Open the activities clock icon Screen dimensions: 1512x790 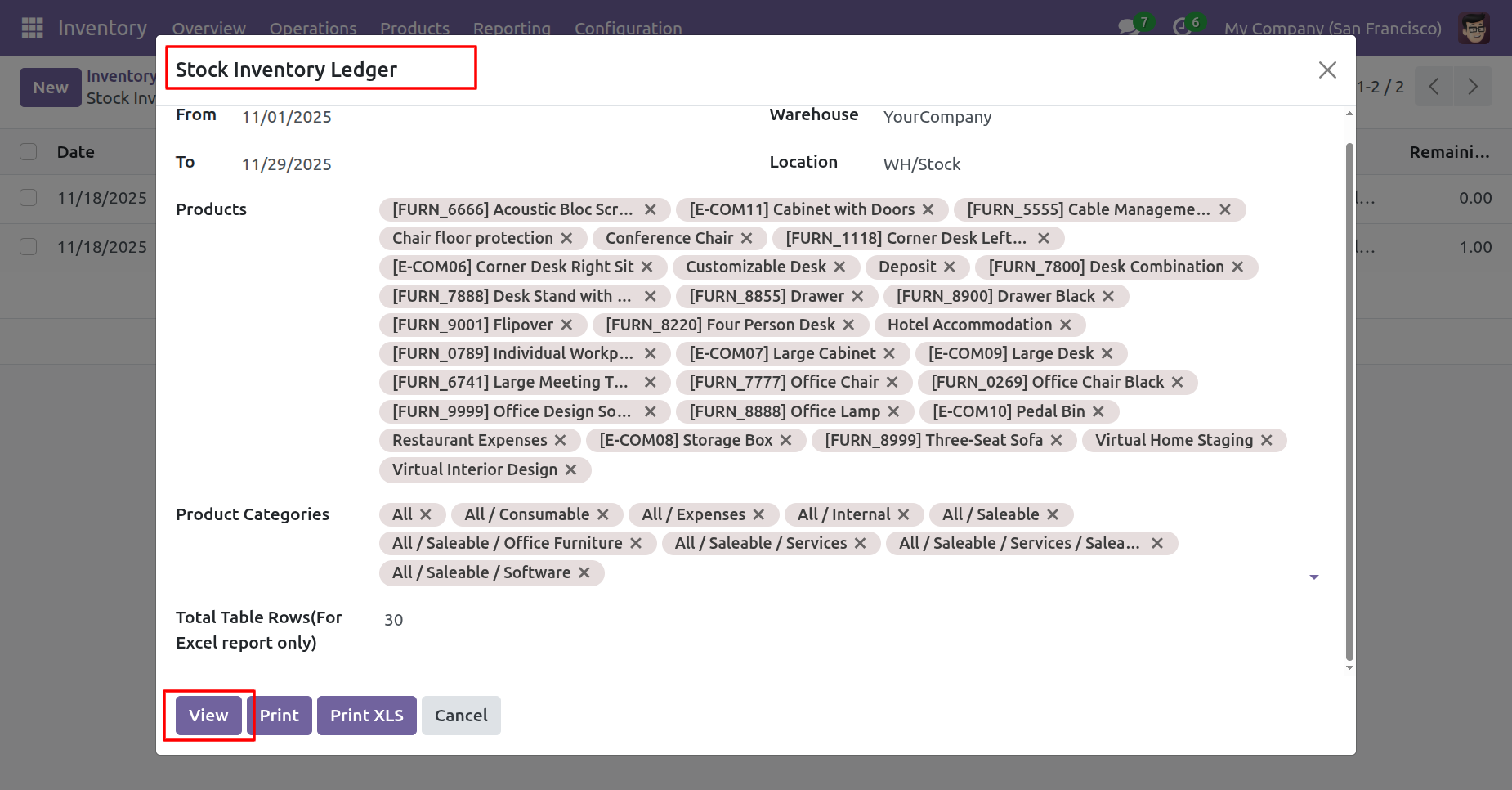[x=1181, y=27]
